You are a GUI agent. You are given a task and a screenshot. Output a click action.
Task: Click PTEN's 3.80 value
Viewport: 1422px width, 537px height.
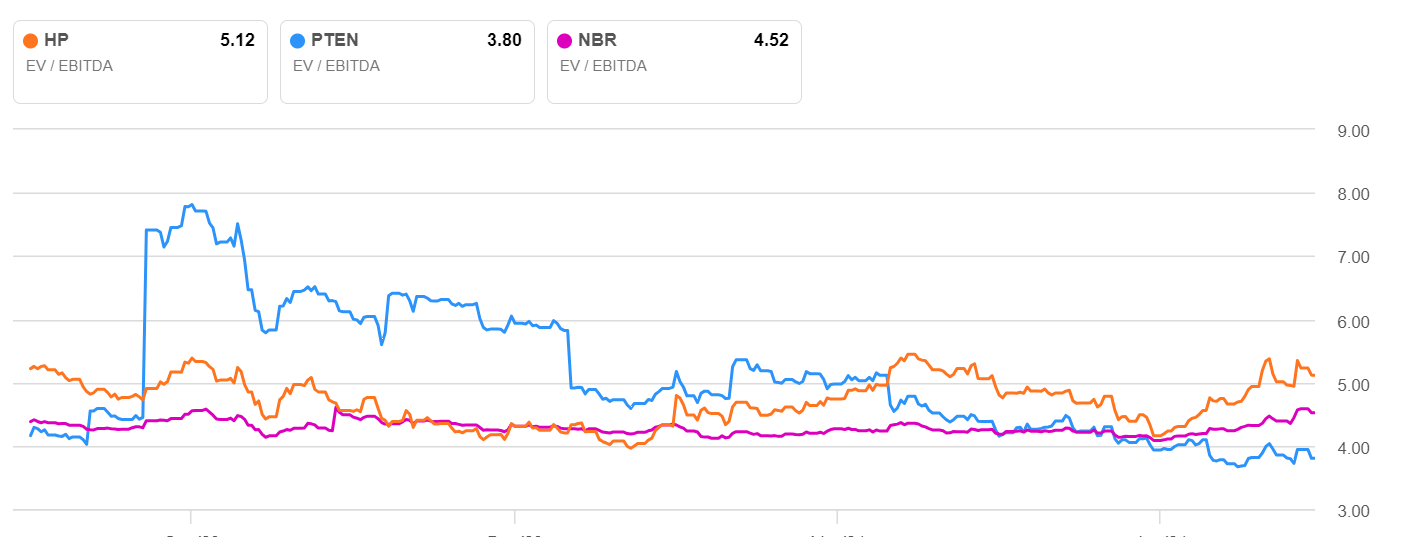(x=504, y=41)
